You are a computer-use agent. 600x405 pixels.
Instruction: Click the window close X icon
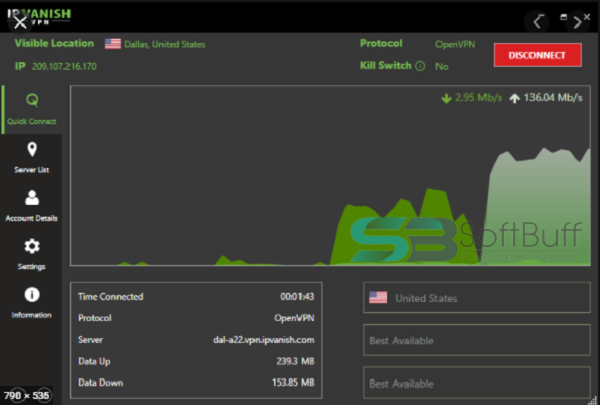click(587, 17)
